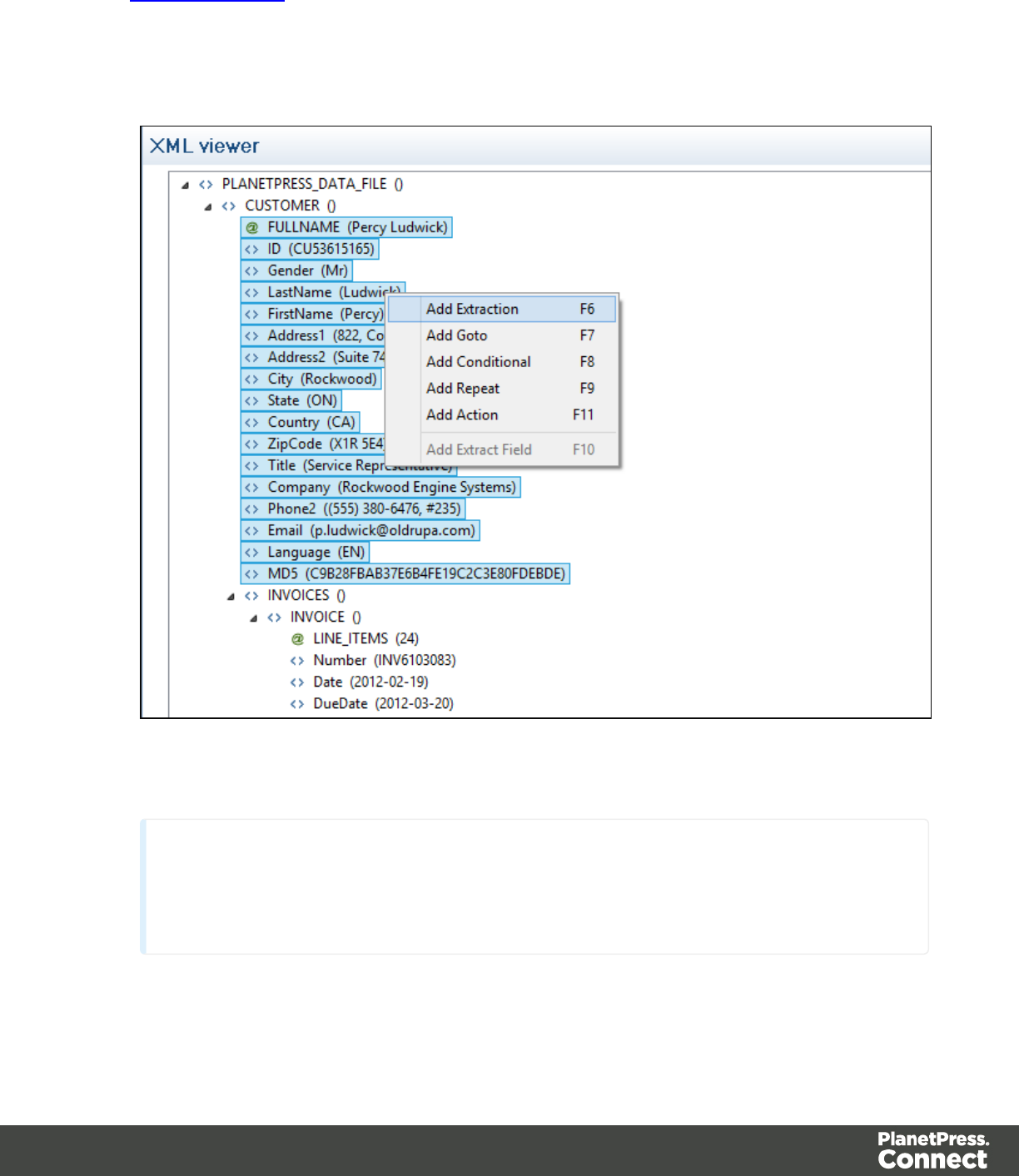This screenshot has height=1176, width=1019.
Task: Select the Language (EN) row
Action: pyautogui.click(x=305, y=552)
